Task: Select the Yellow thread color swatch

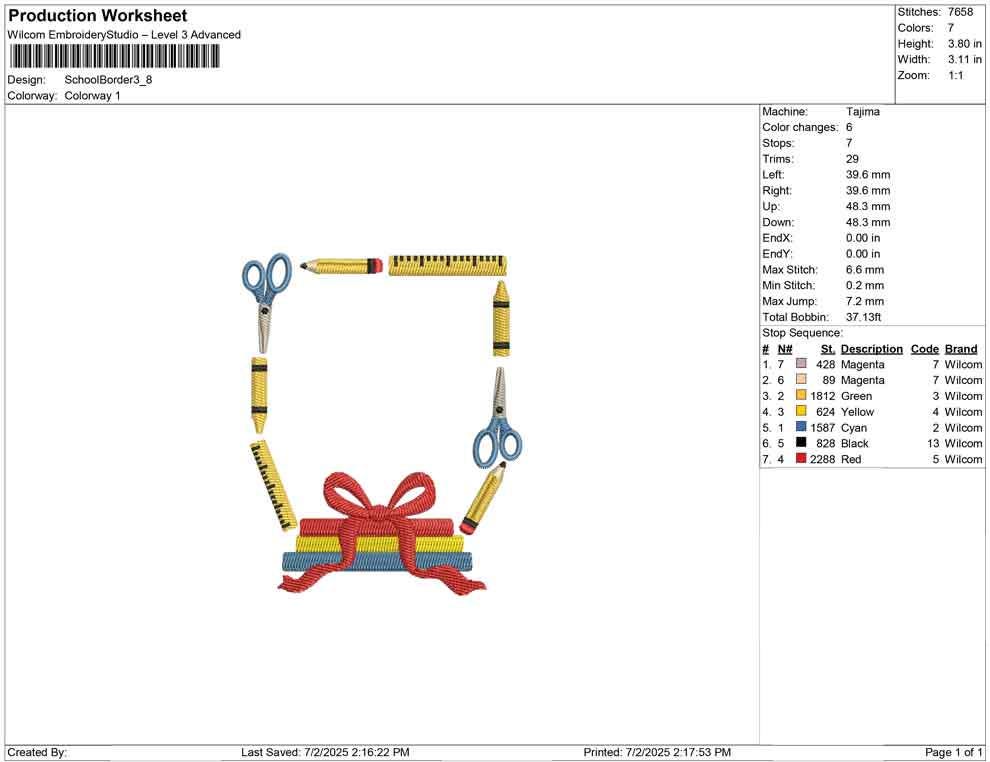Action: (801, 412)
